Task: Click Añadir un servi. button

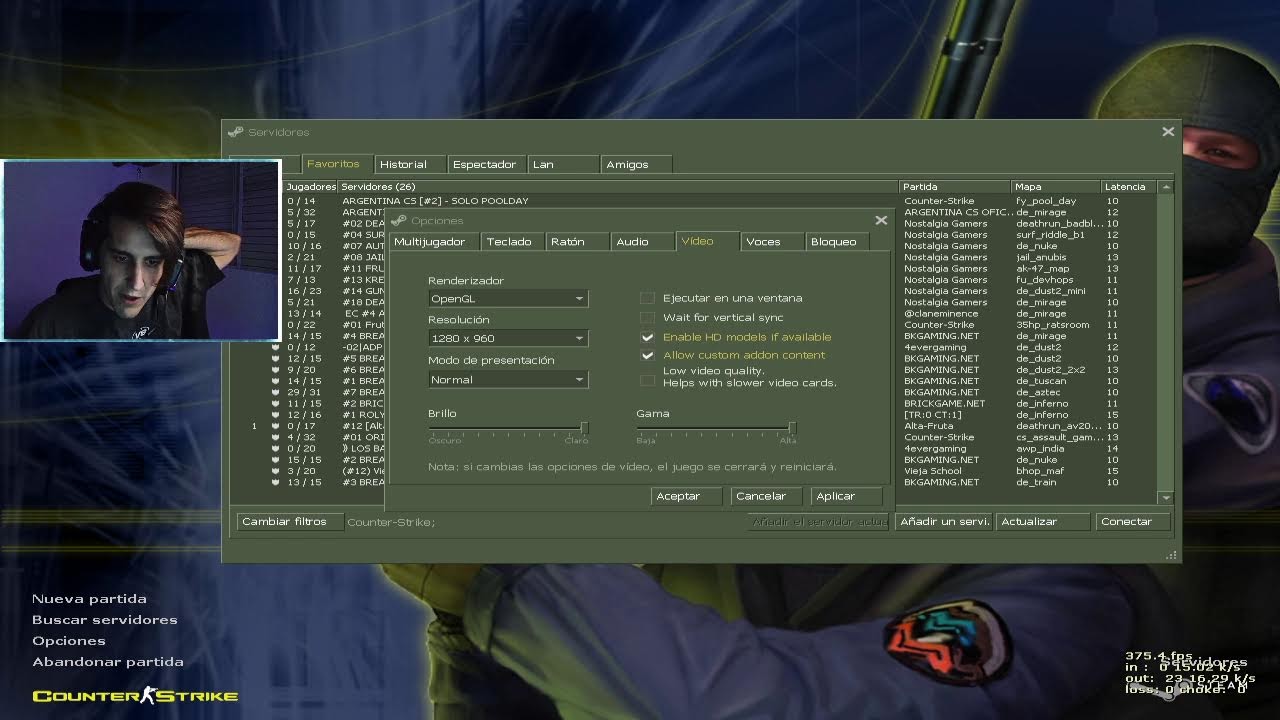Action: (x=943, y=521)
